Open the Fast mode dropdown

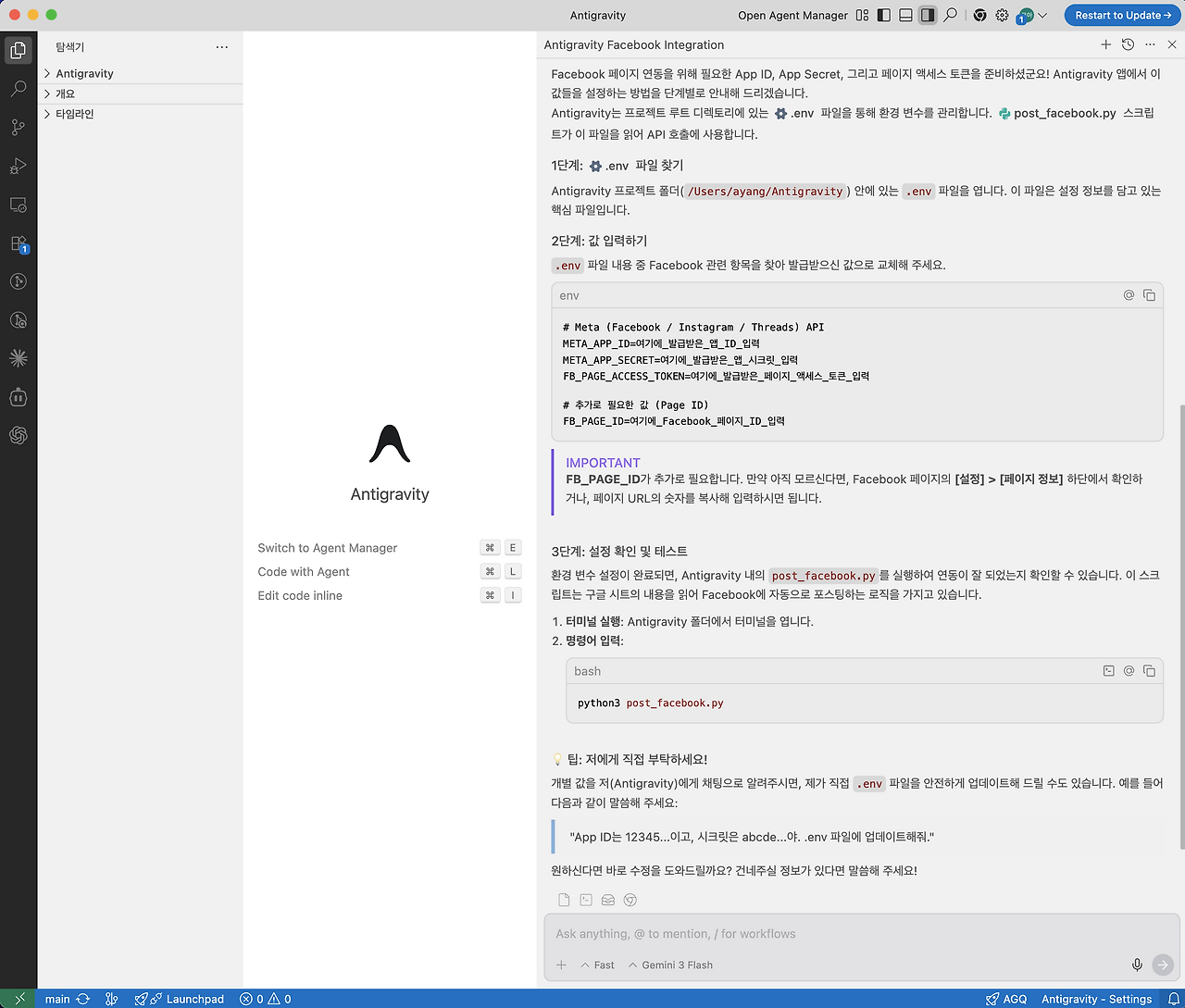(597, 964)
